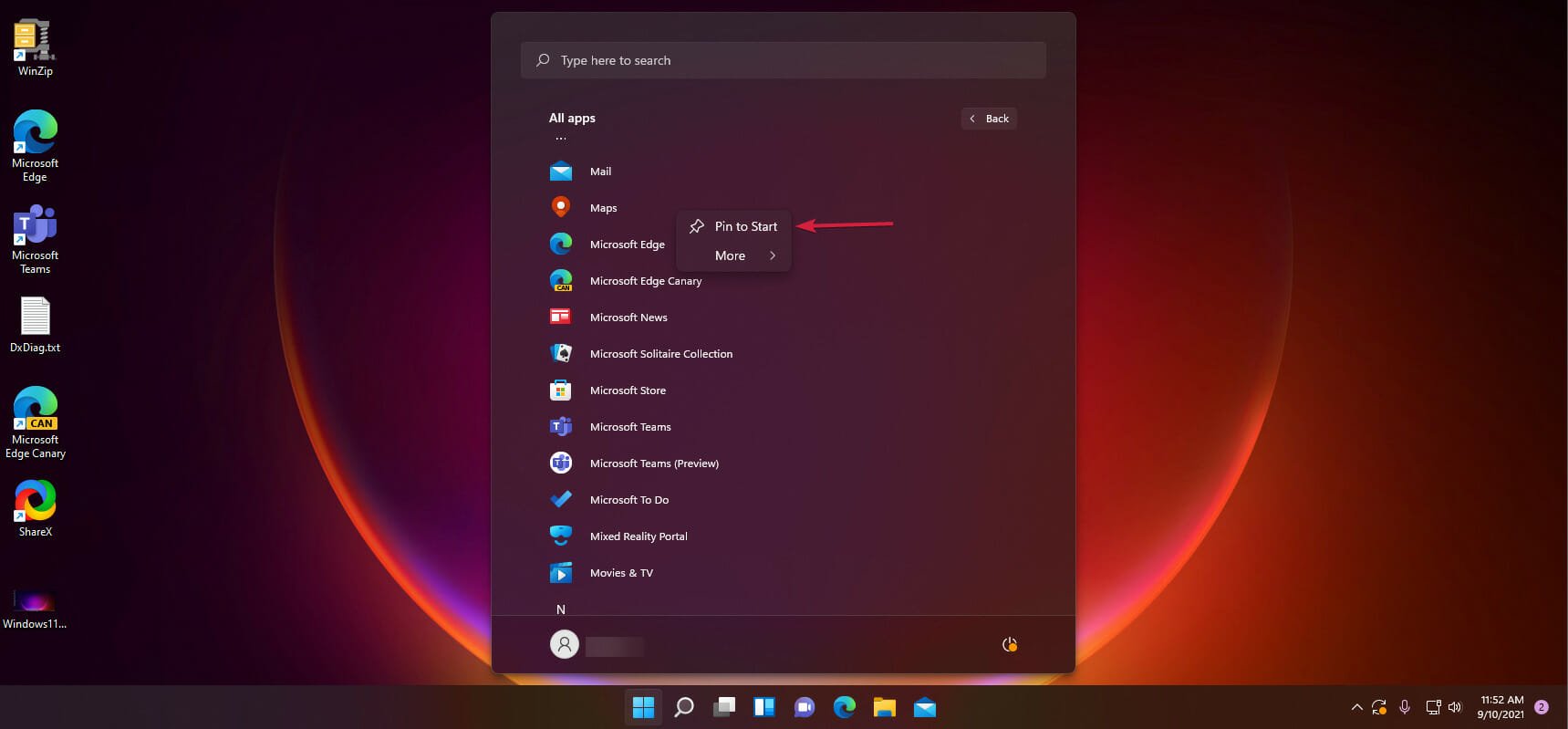Click the volume speaker tray icon
Screen dimensions: 1568x729
coord(1455,707)
